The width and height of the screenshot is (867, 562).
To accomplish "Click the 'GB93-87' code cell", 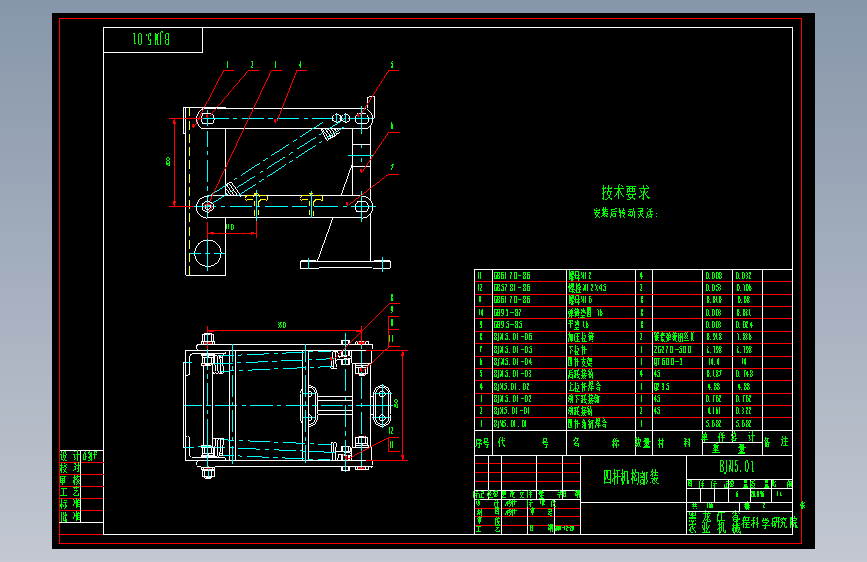I will 507,313.
